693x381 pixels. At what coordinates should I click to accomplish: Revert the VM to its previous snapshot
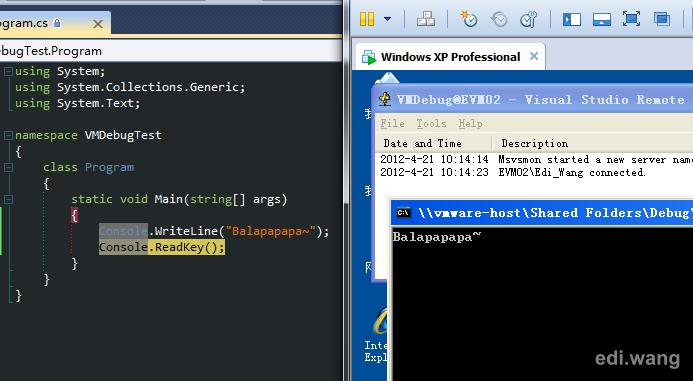coord(499,19)
